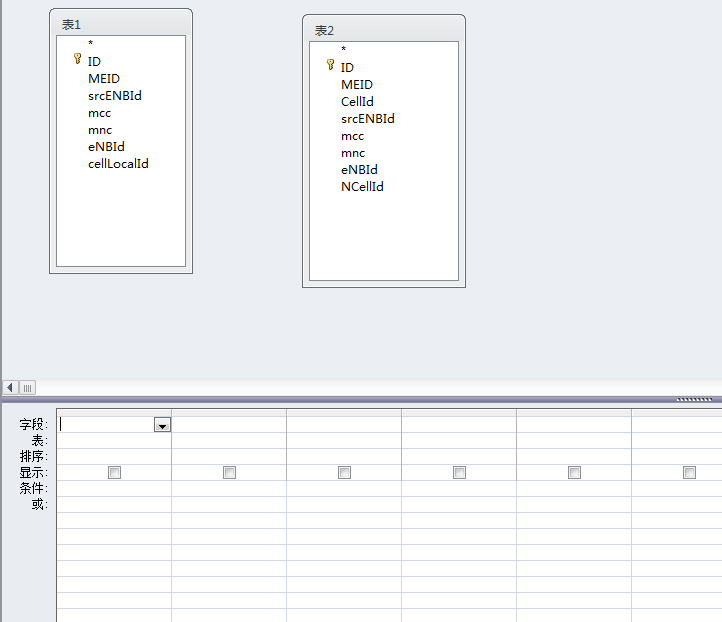Click the primary key icon in 表1
Viewport: 722px width, 622px height.
[x=77, y=59]
